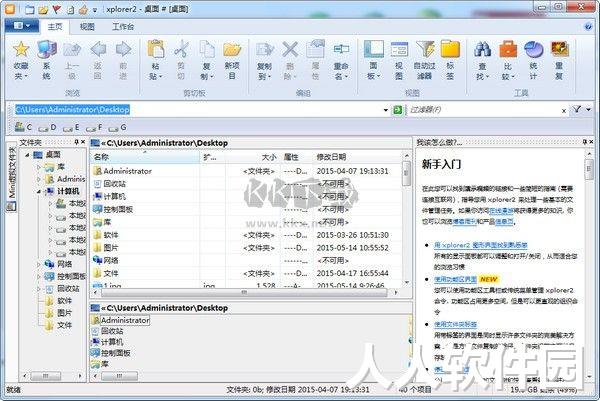
Task: Open the Mini虚拟文件夹 vertical side tab
Action: 11,177
